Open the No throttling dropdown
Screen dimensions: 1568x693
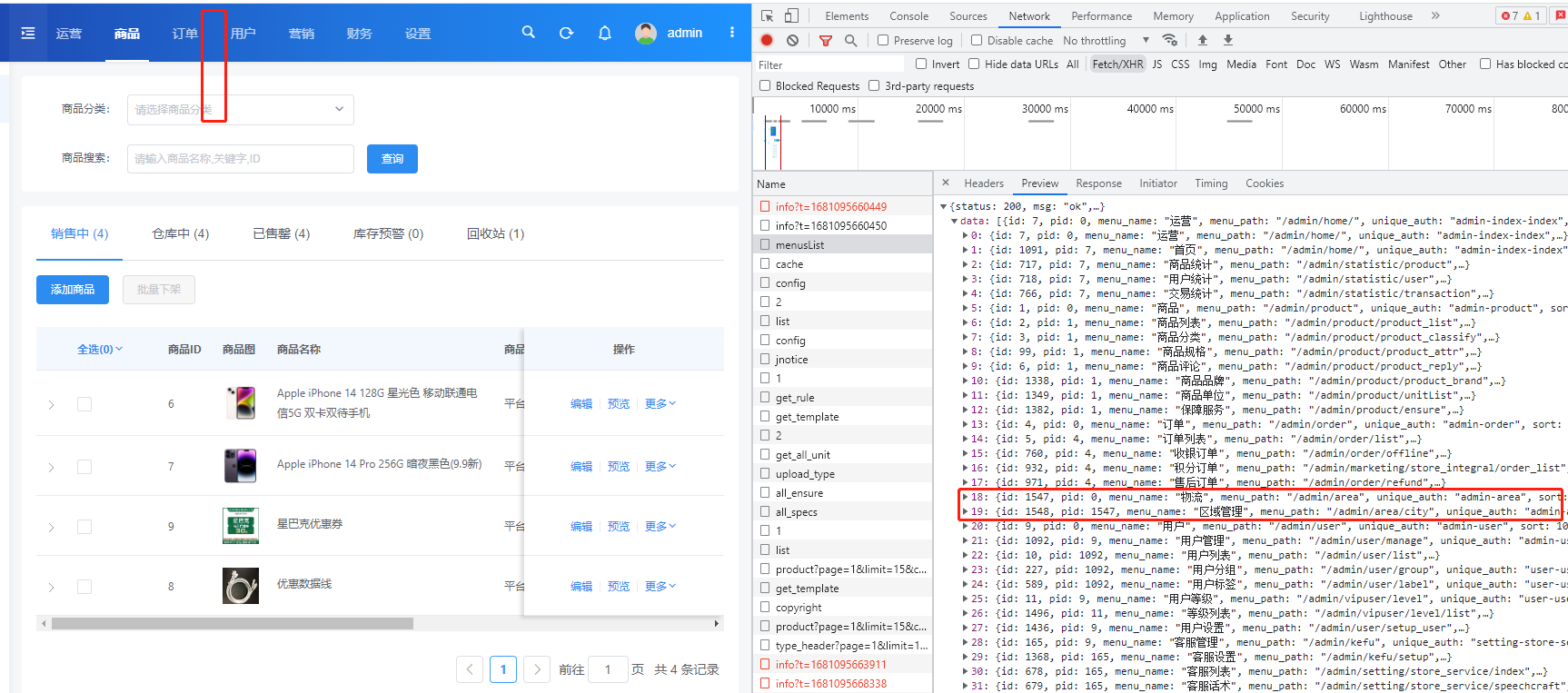click(x=1106, y=40)
